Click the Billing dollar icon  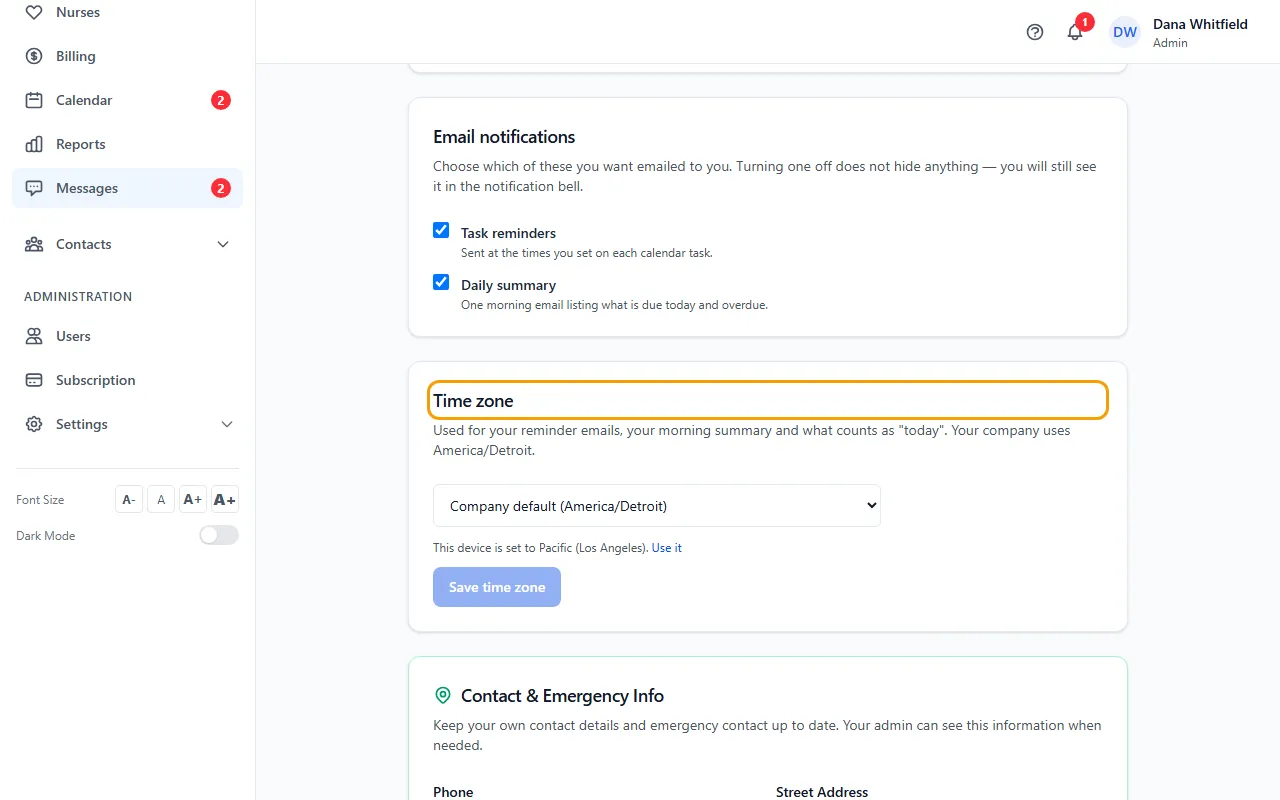[34, 56]
